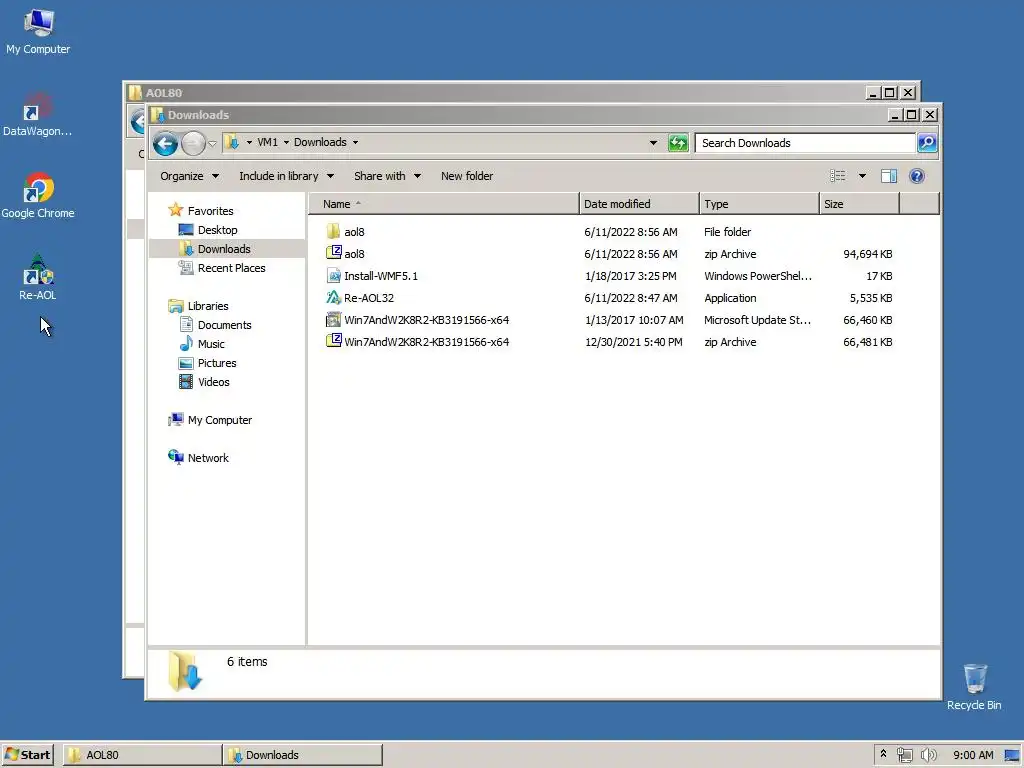Show hidden tray icons
This screenshot has height=768, width=1024.
(x=883, y=754)
